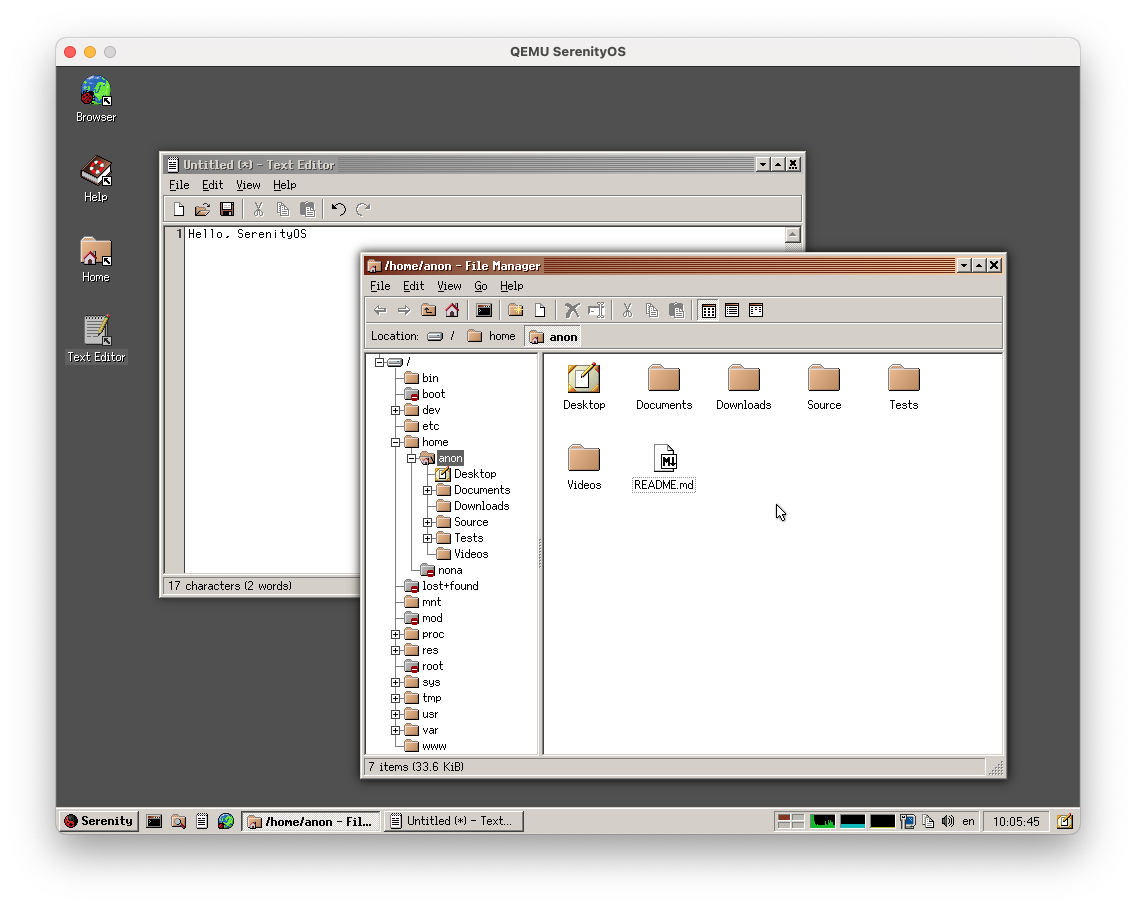1136x908 pixels.
Task: Select Downloads folder in icon pane
Action: click(x=744, y=388)
